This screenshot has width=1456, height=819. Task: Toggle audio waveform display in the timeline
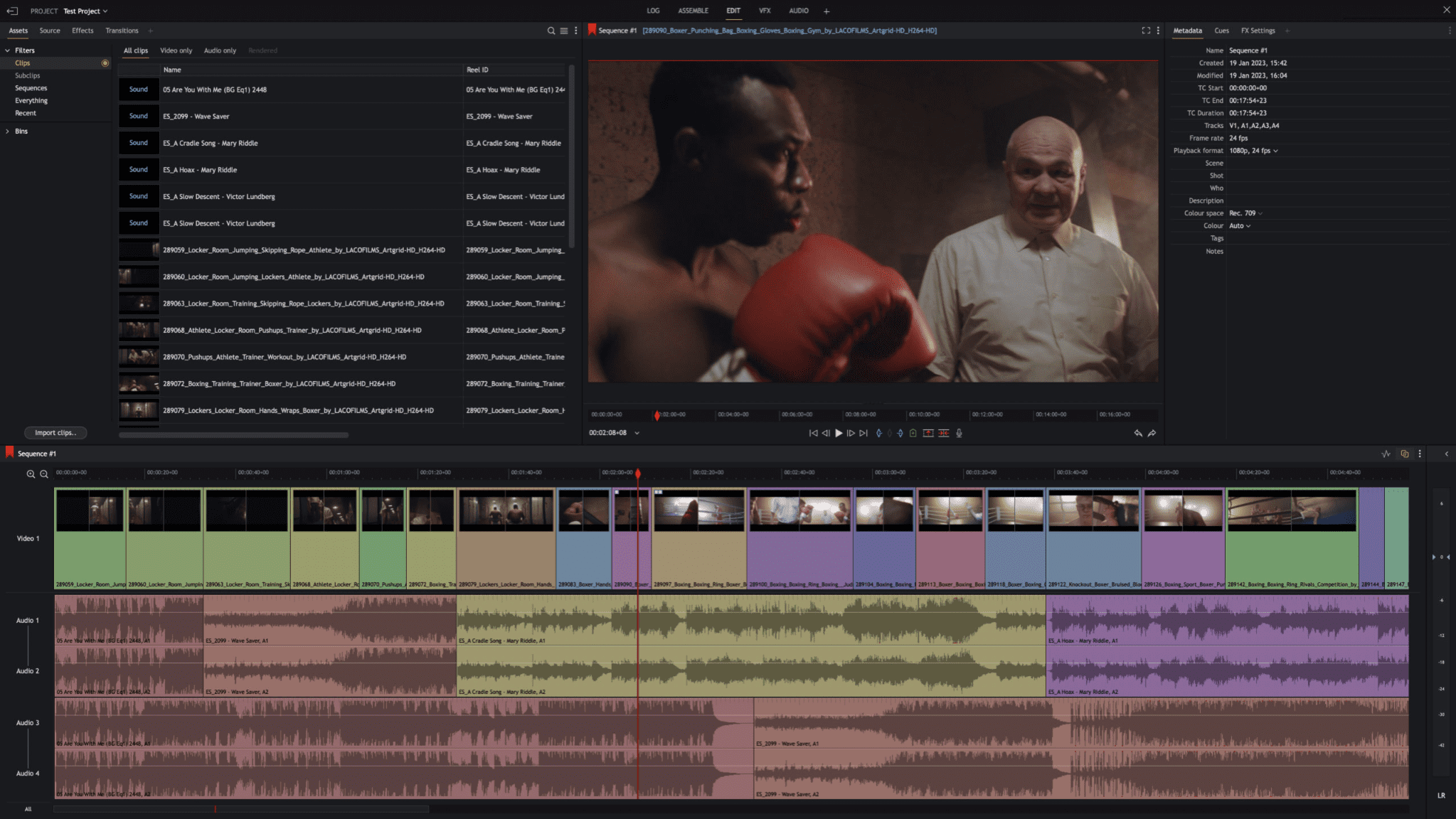[1386, 453]
